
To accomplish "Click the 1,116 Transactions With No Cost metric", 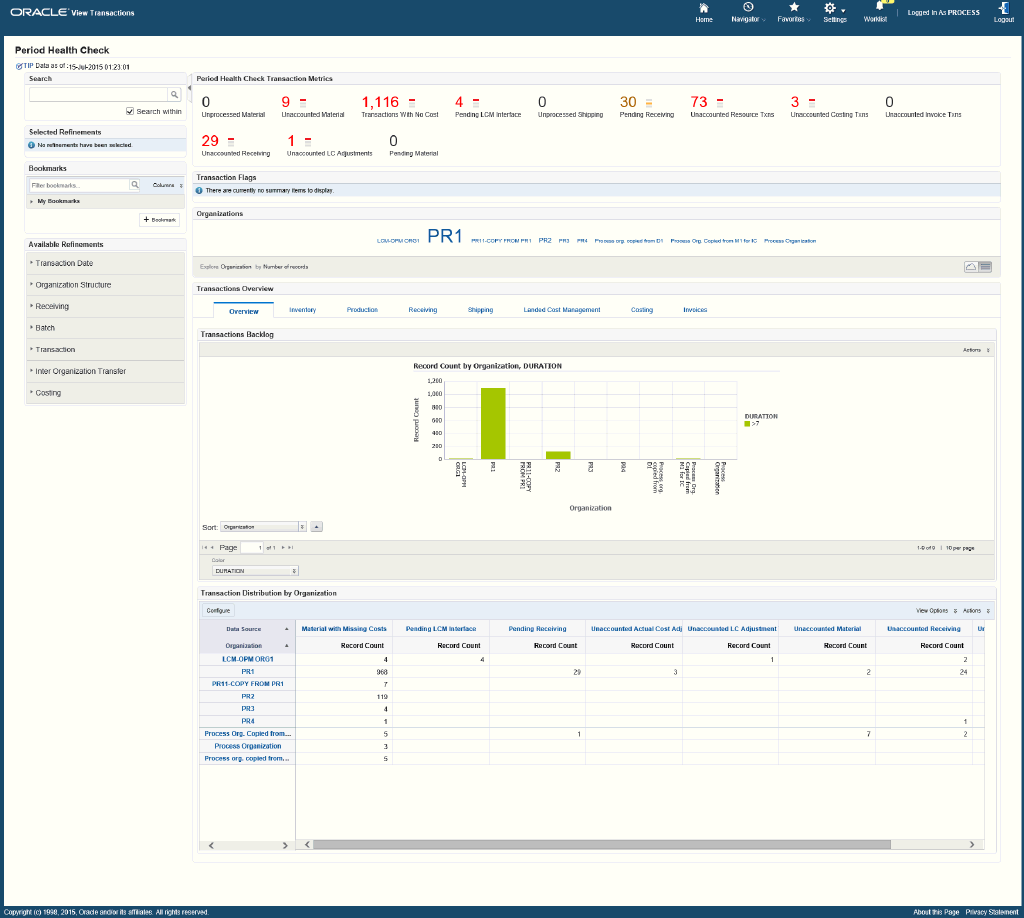I will (x=380, y=103).
